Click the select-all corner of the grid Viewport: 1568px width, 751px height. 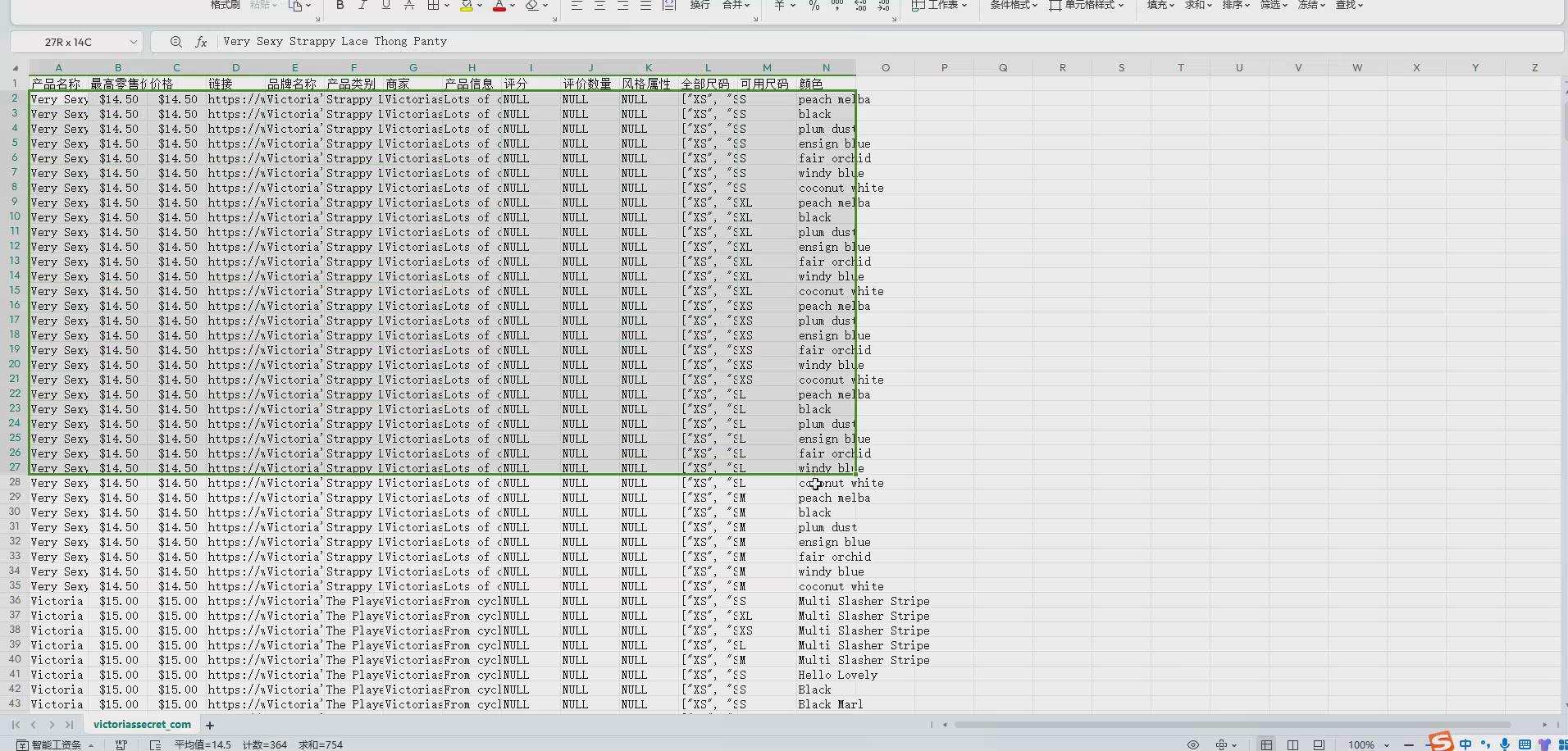coord(16,68)
